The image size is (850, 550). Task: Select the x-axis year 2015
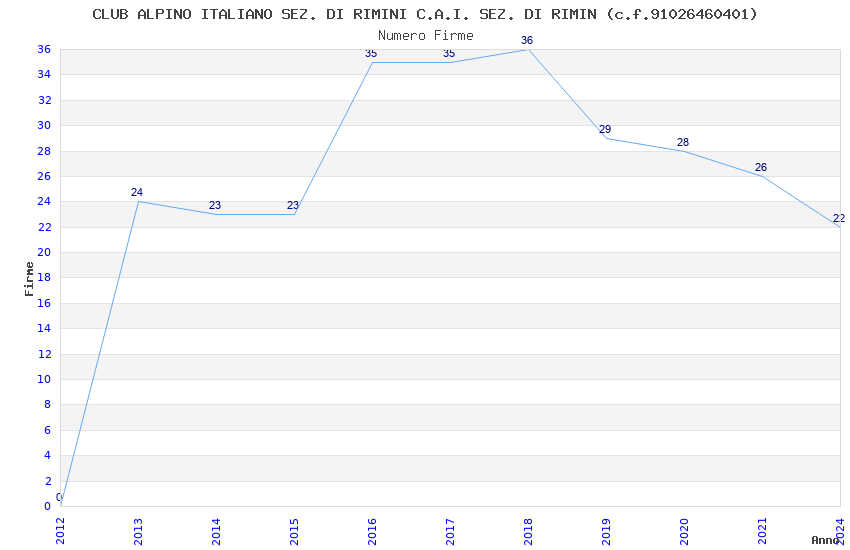[294, 531]
